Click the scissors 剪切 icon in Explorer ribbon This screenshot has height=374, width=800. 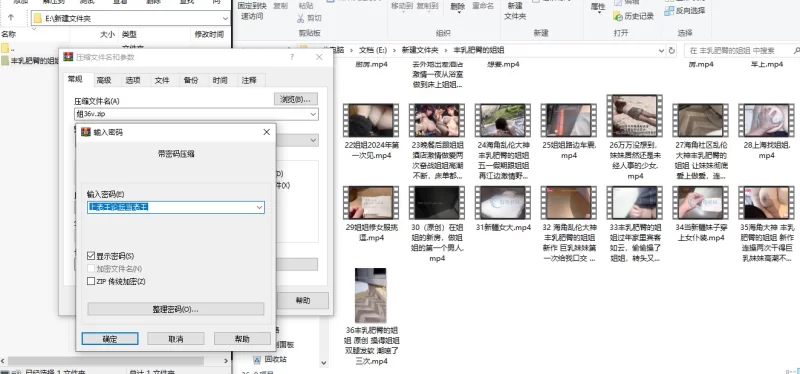coord(301,18)
